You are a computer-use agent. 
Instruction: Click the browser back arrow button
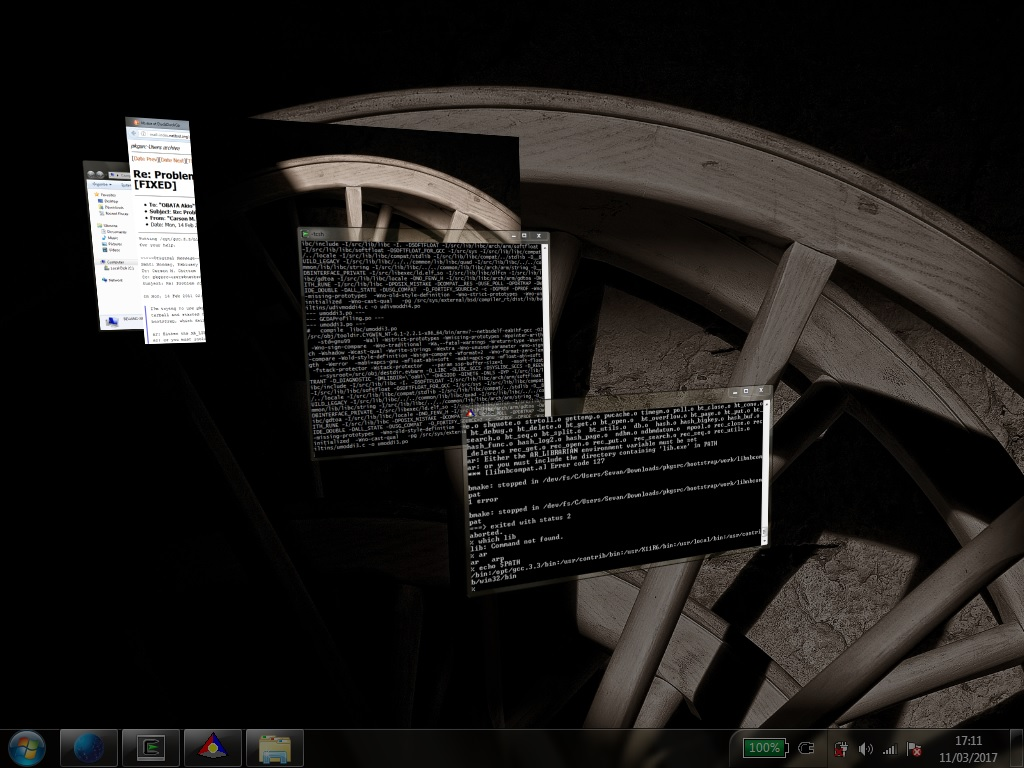(133, 133)
